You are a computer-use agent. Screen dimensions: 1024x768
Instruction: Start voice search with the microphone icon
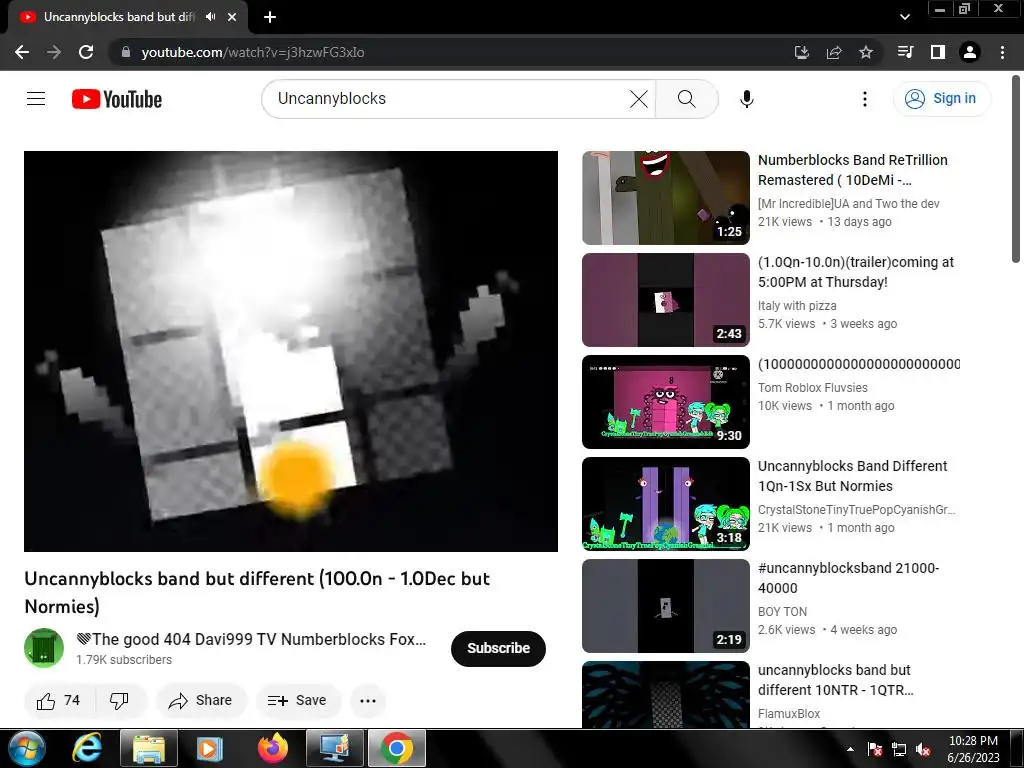[x=746, y=99]
